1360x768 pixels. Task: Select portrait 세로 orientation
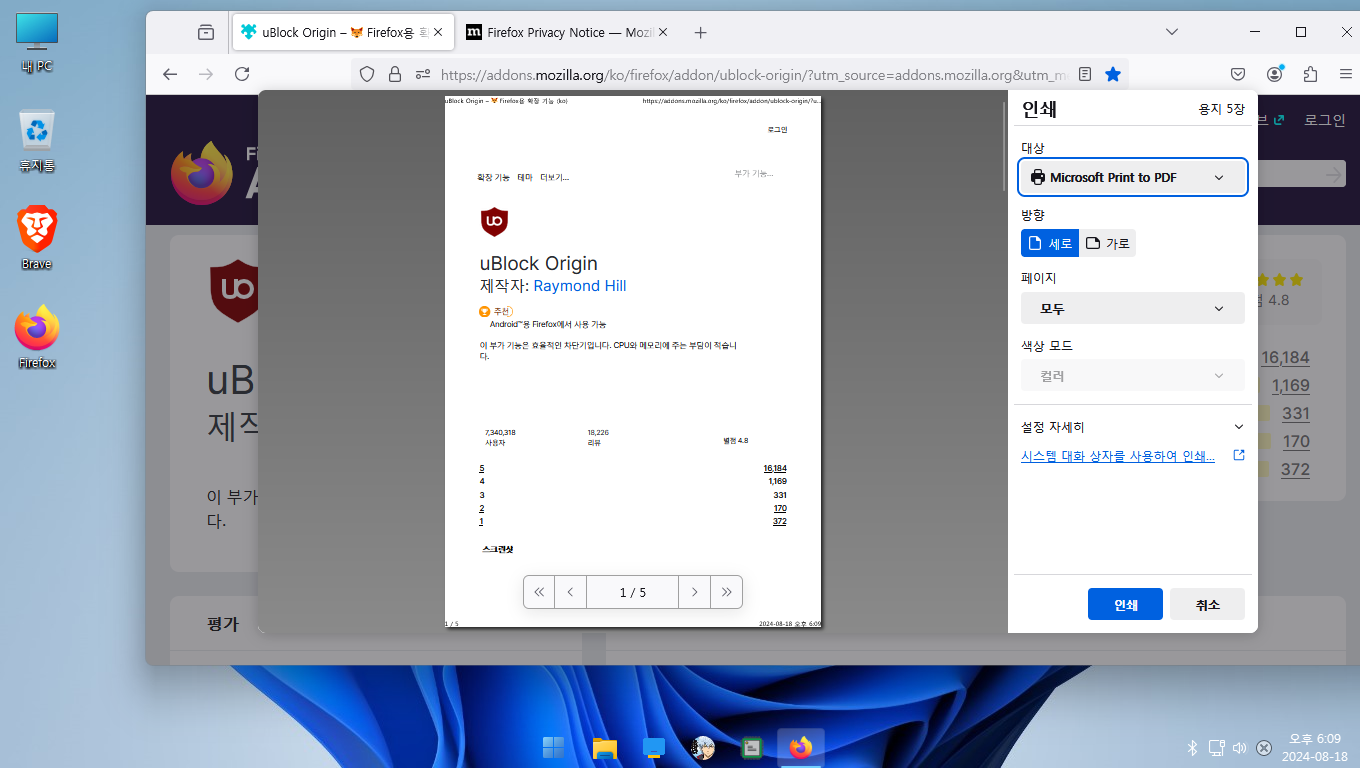click(x=1050, y=243)
